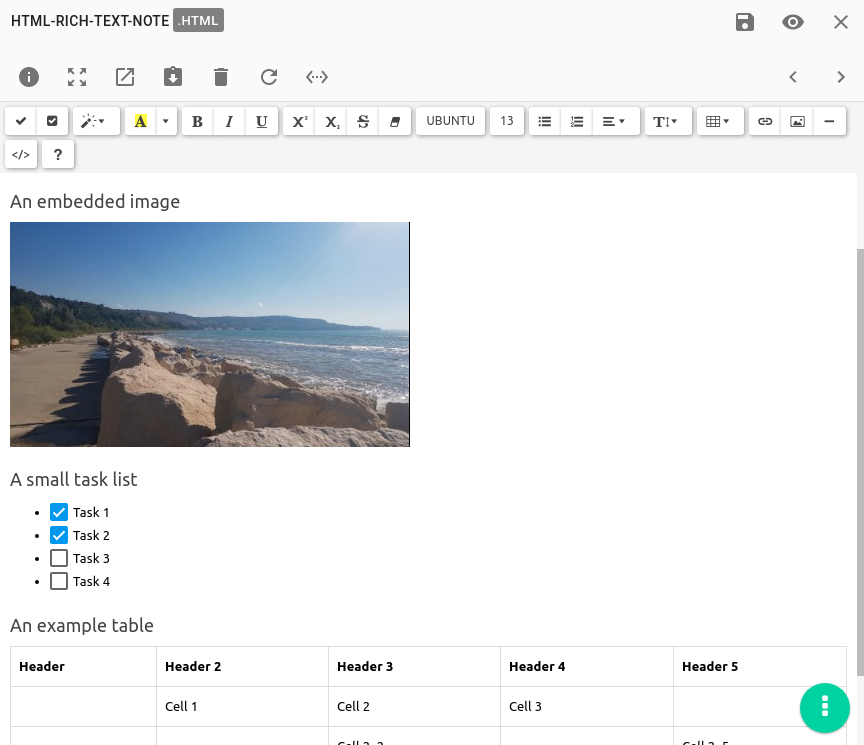Insert a hyperlink

765,121
